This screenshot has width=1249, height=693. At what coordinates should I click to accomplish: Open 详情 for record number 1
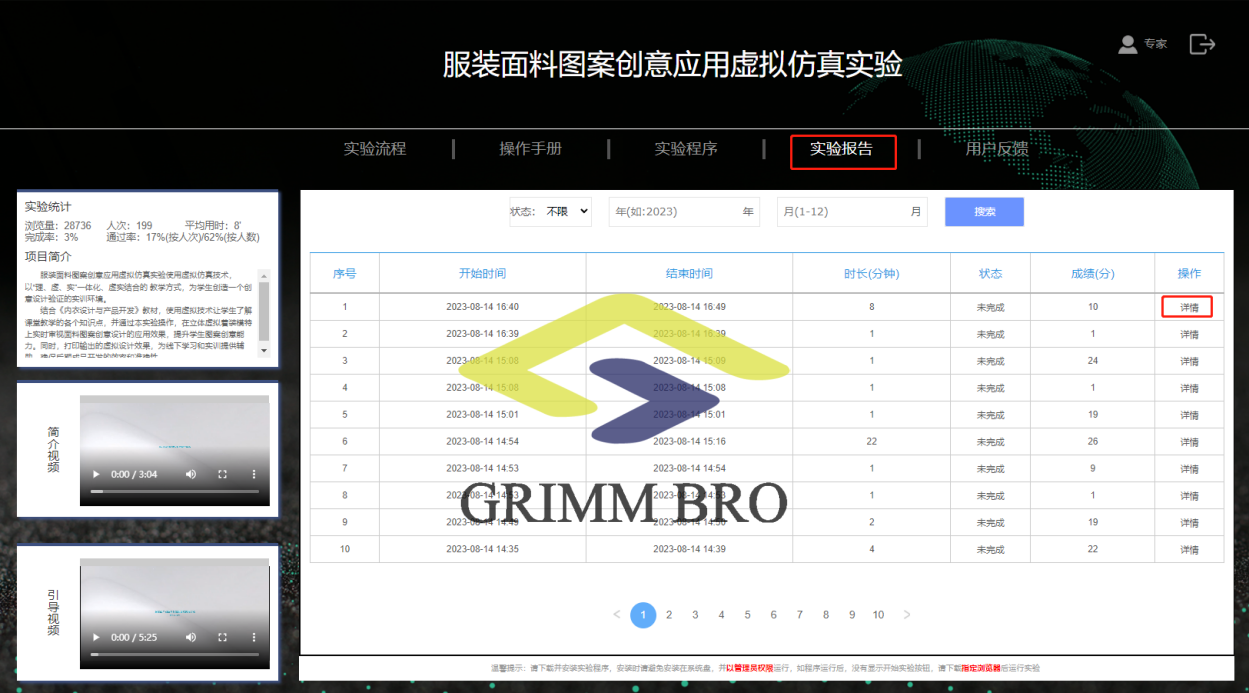pyautogui.click(x=1188, y=307)
